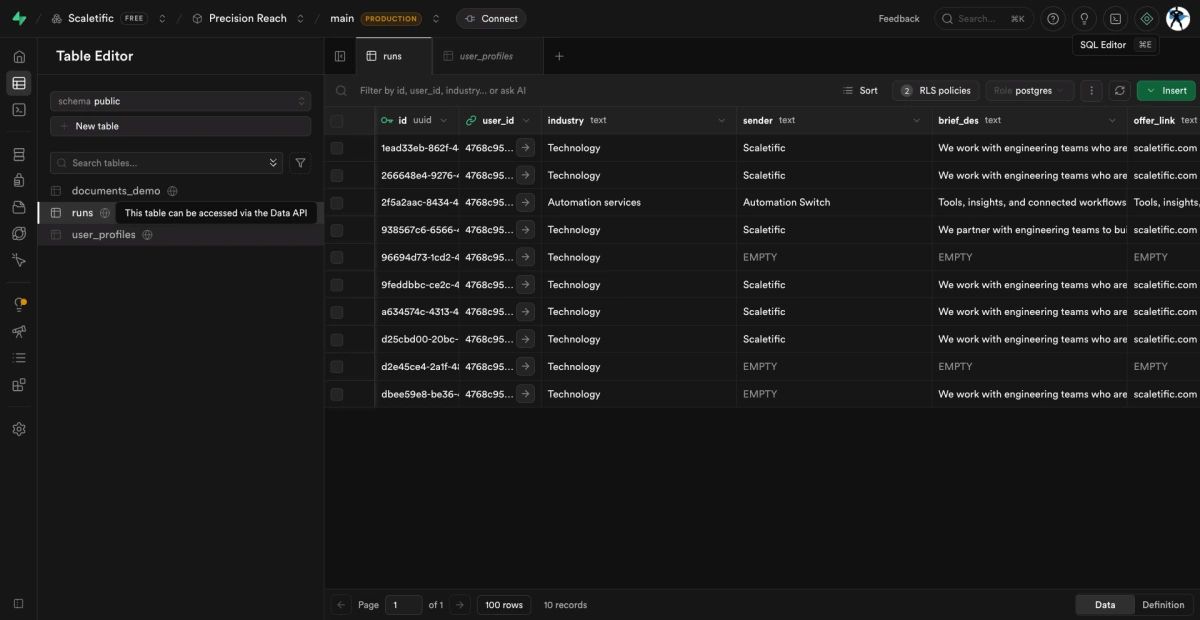Open the Storage icon in sidebar
1200x620 pixels.
[x=19, y=207]
